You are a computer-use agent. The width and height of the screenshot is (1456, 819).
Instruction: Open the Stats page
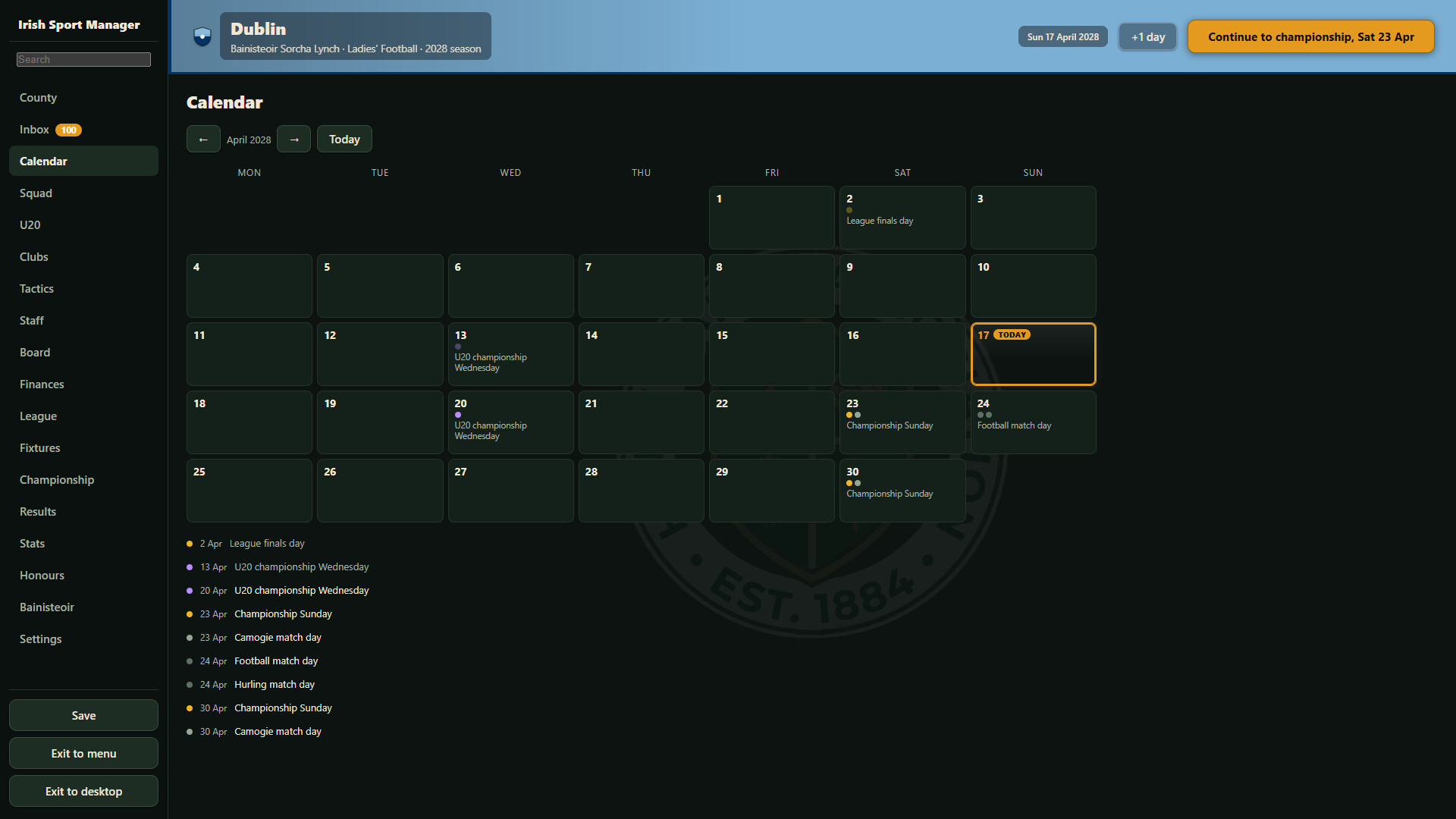click(83, 544)
